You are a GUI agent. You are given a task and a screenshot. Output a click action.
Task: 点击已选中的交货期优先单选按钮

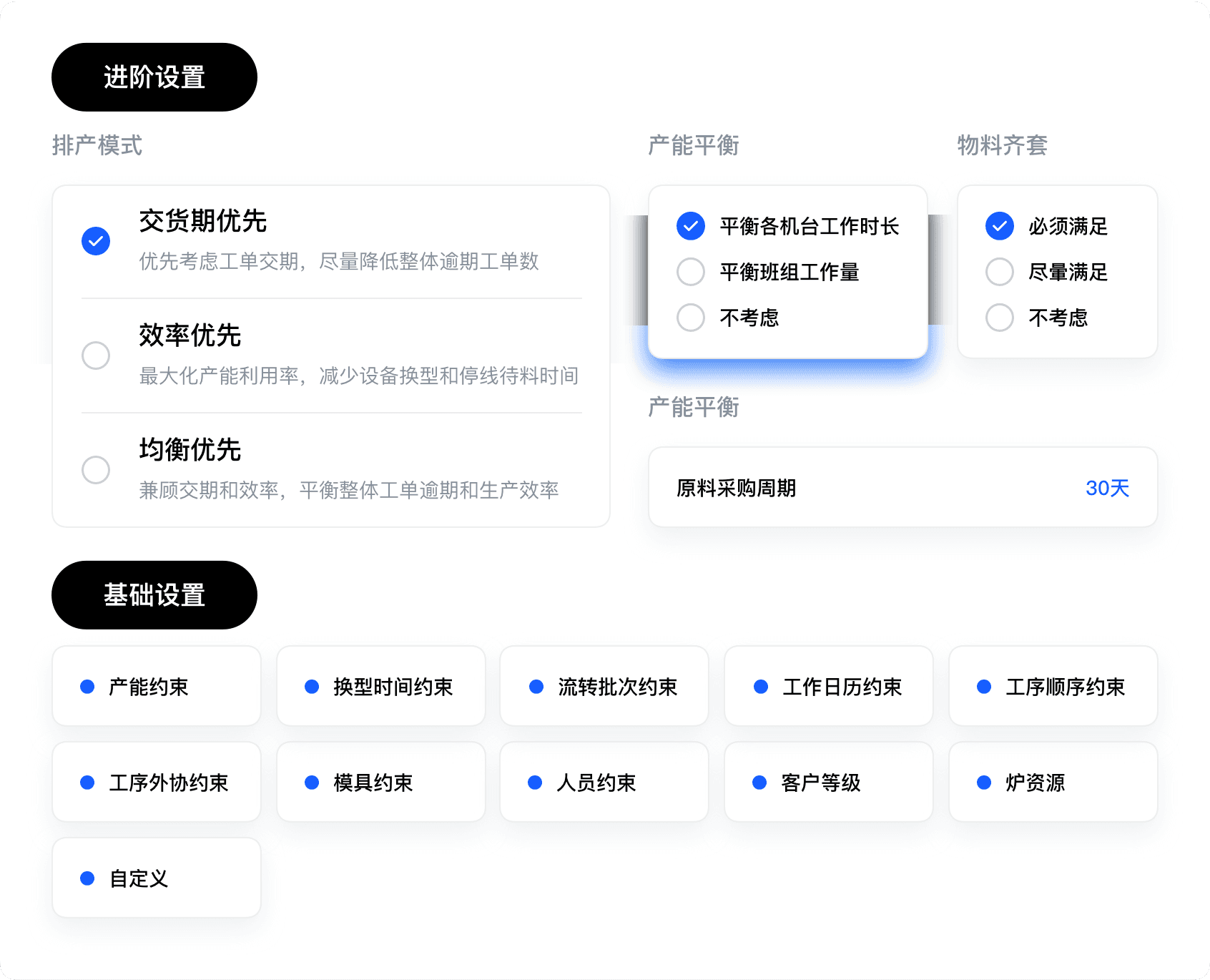click(95, 241)
